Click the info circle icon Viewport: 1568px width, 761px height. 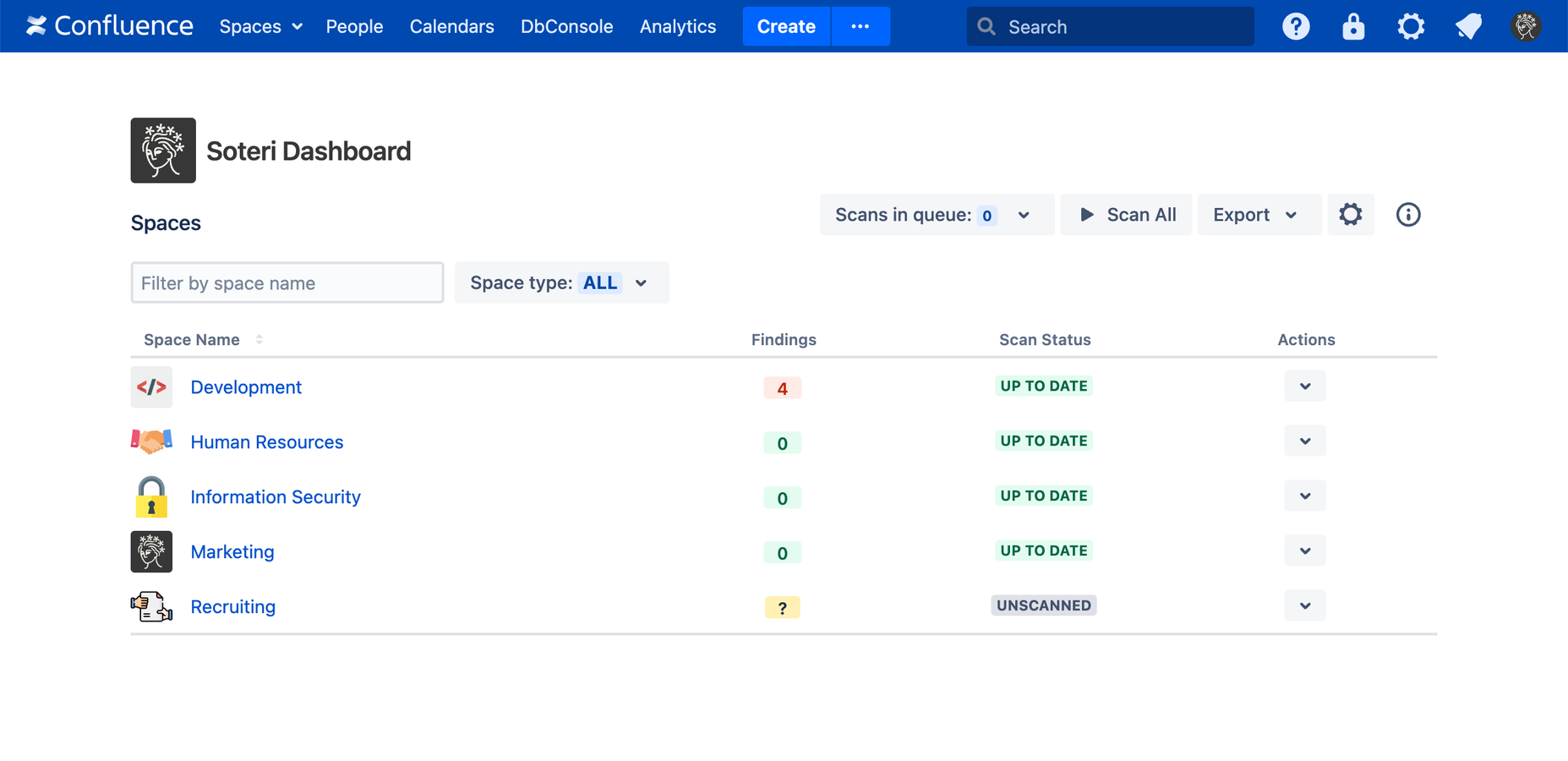1408,215
